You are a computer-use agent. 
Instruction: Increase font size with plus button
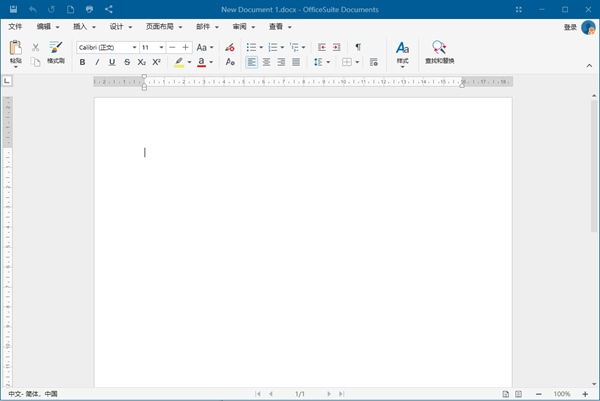[186, 47]
